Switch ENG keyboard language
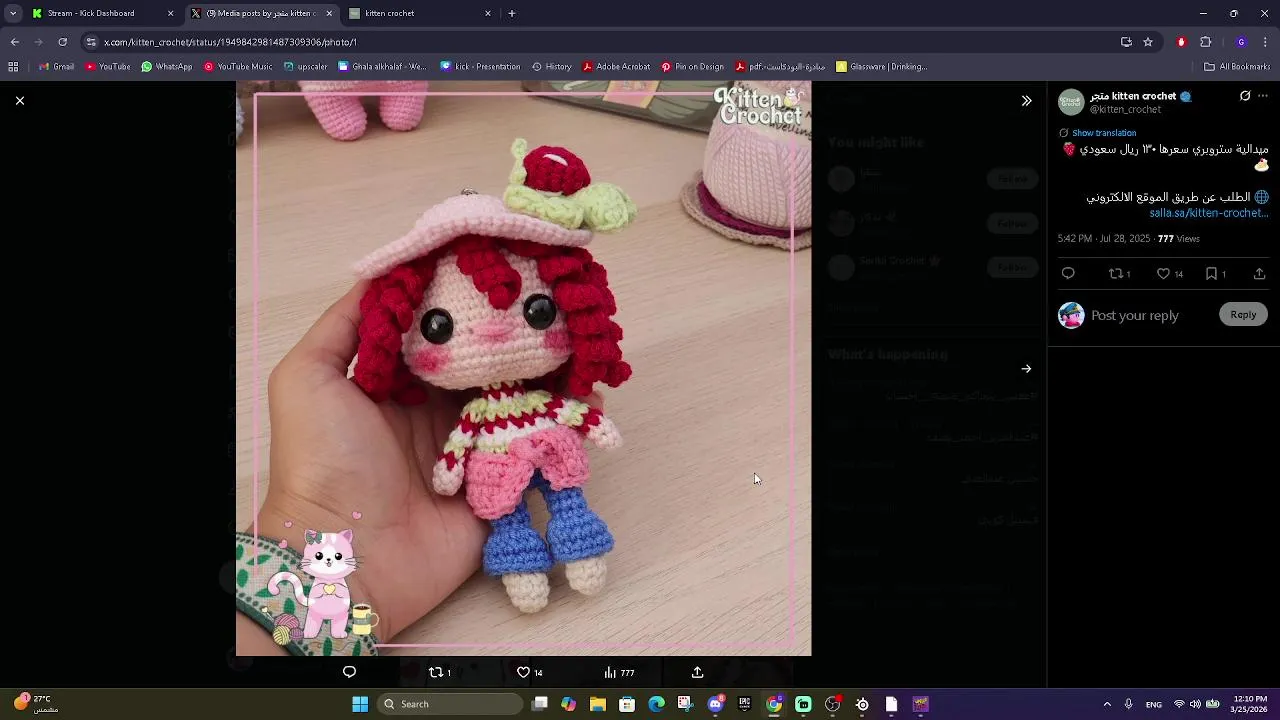Image resolution: width=1280 pixels, height=720 pixels. pos(1154,704)
